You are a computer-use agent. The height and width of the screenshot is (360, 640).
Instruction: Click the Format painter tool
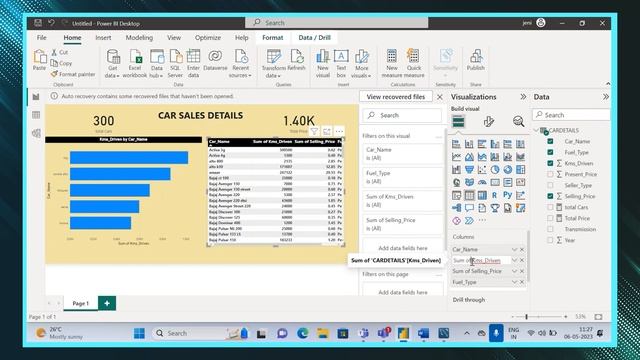point(73,74)
